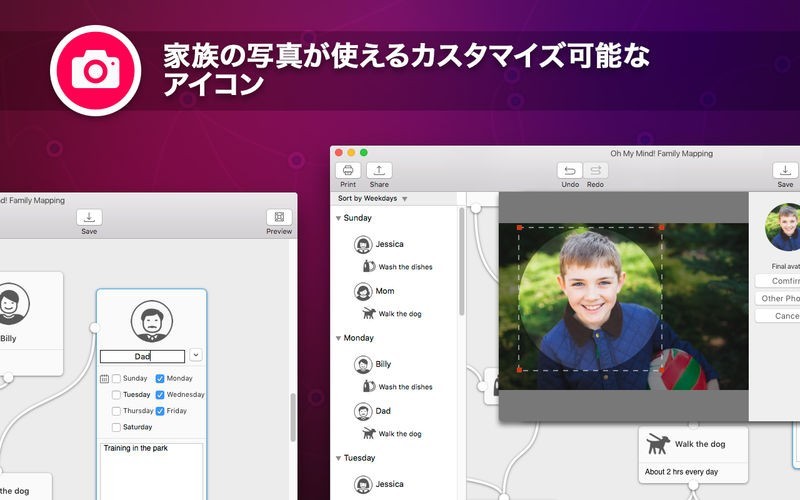Viewport: 800px width, 500px height.
Task: Click Dad's mustache avatar icon in card
Action: point(151,321)
